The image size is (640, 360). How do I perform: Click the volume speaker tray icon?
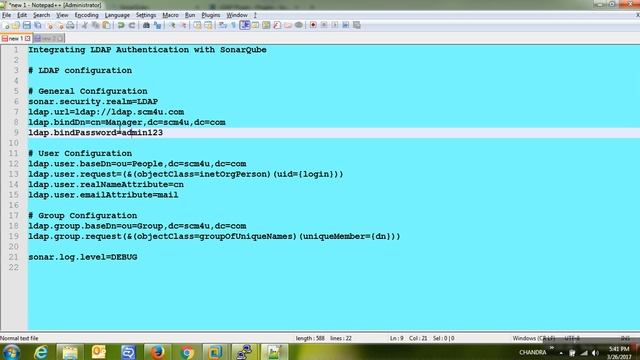click(596, 353)
